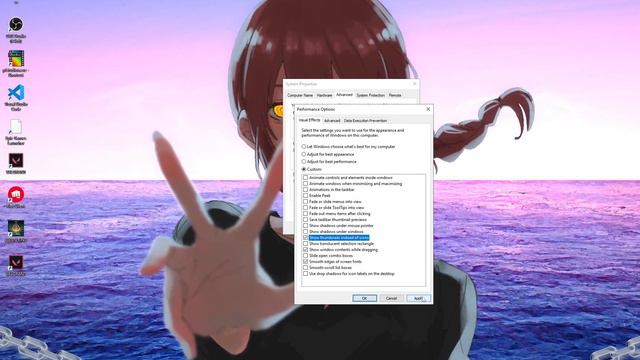Enable Save taskbar thumbnail previews
Viewport: 640px width, 360px height.
pyautogui.click(x=306, y=220)
